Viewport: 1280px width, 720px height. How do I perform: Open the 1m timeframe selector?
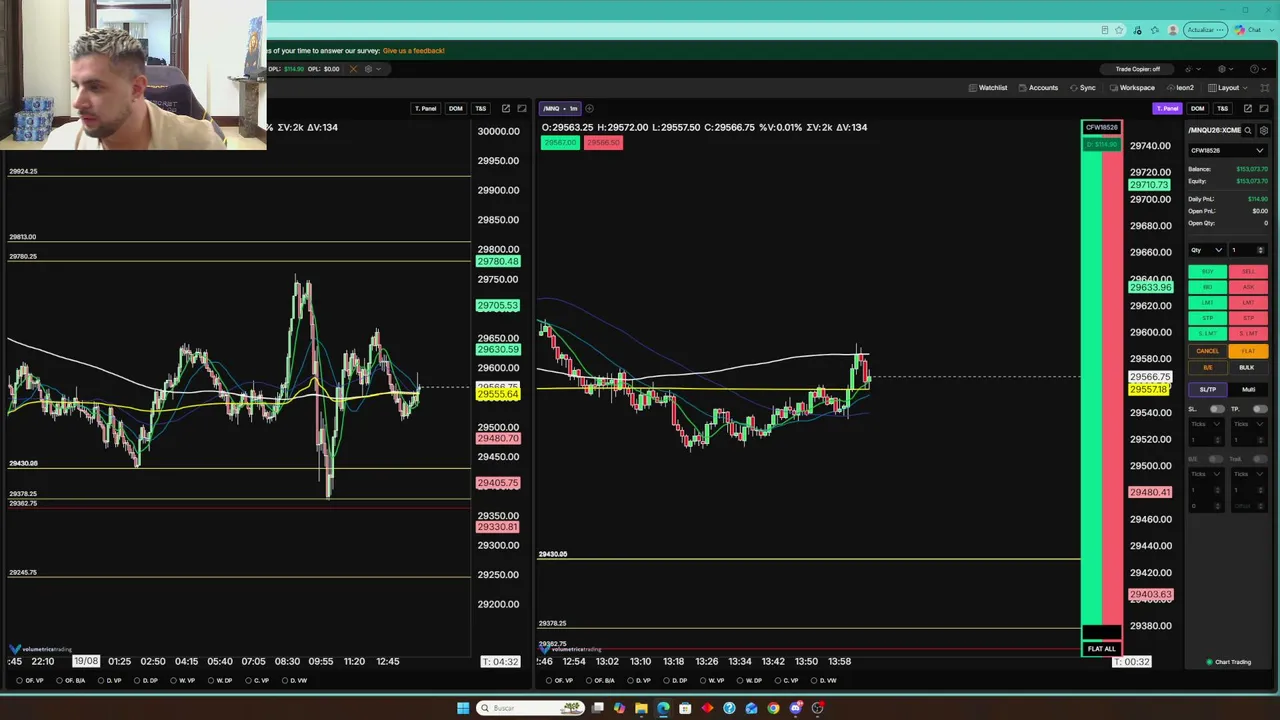click(x=573, y=108)
